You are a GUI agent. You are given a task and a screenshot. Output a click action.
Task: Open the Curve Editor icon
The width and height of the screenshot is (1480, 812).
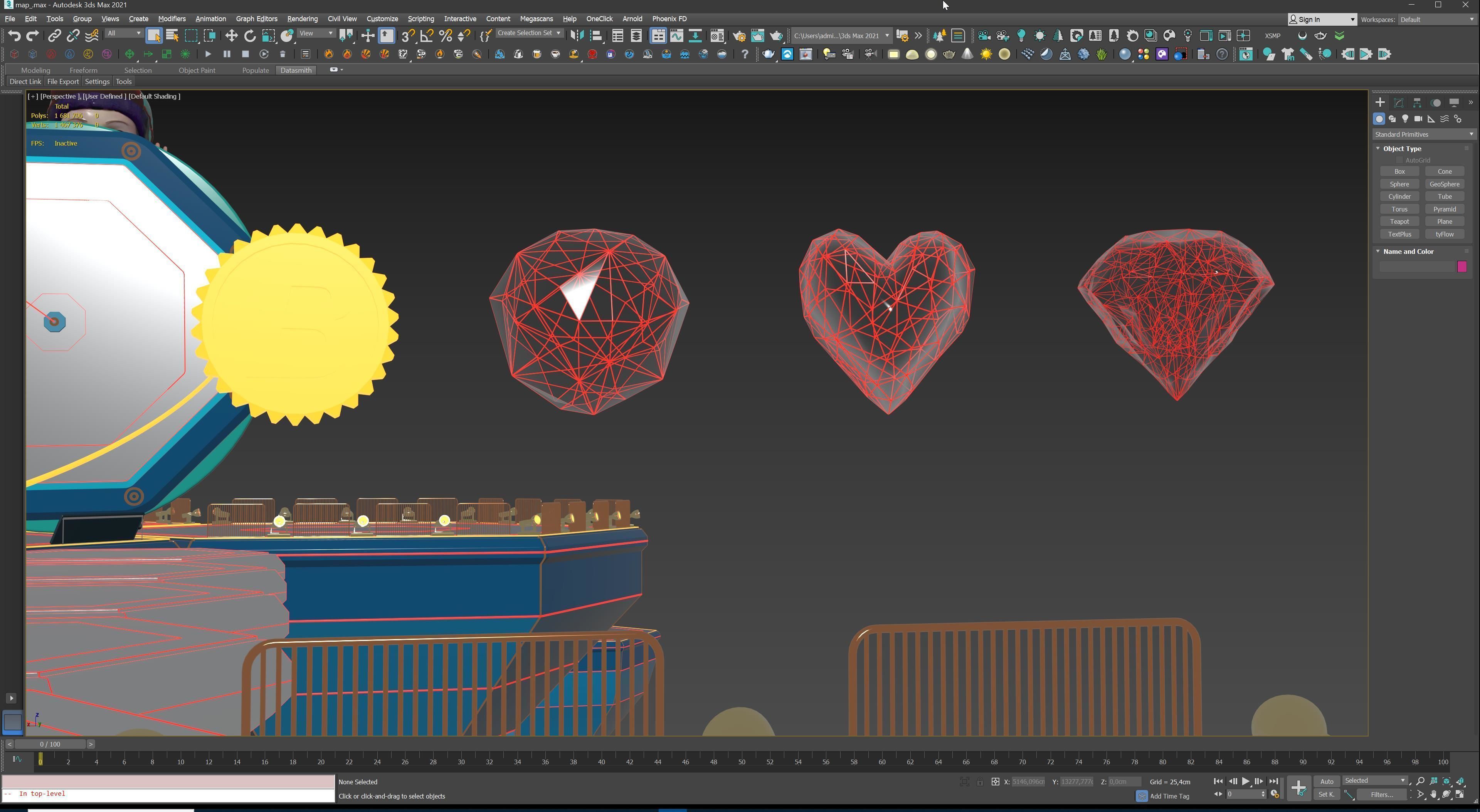[677, 35]
